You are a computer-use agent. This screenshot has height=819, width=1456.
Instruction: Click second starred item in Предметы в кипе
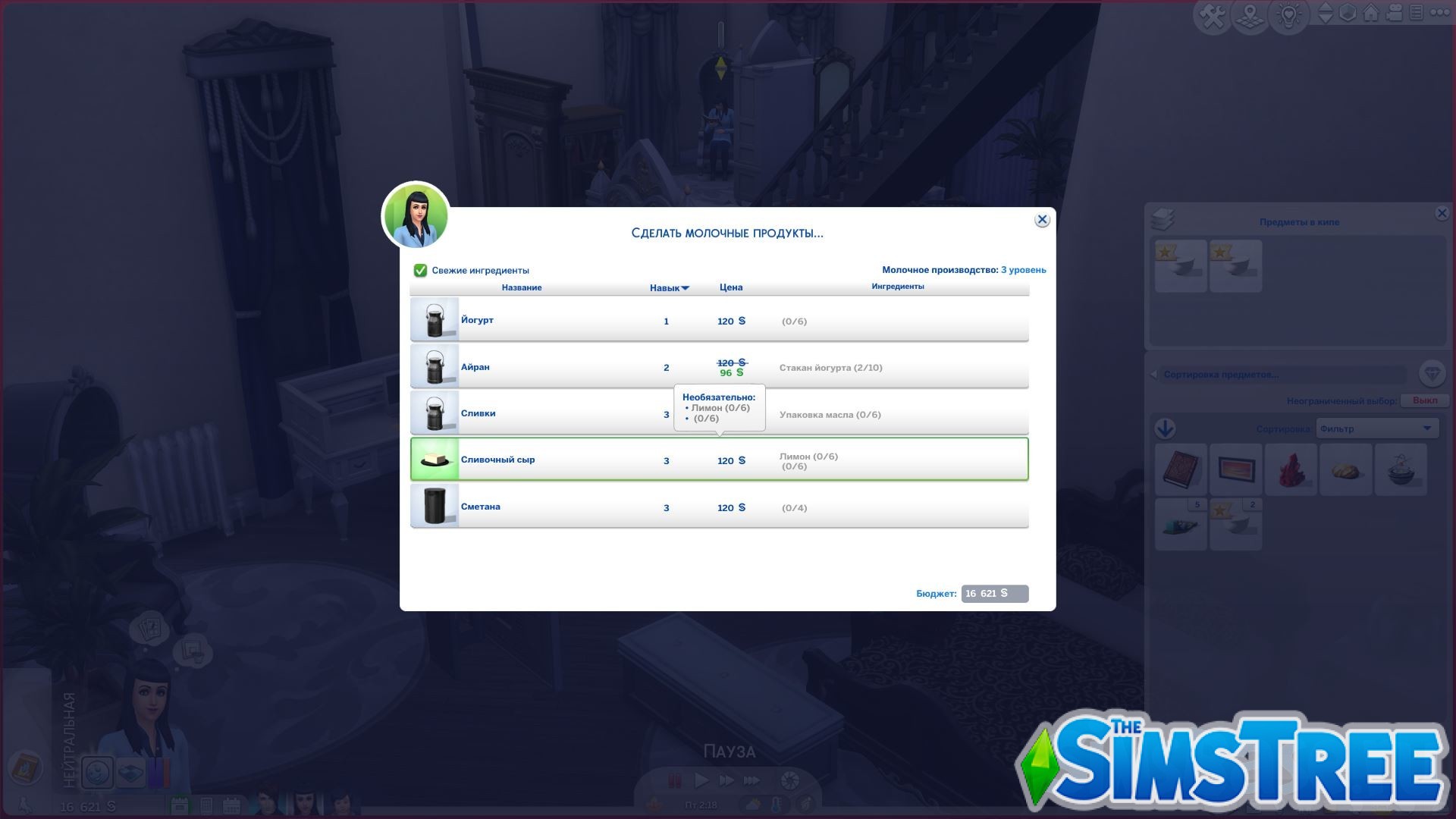(x=1236, y=266)
